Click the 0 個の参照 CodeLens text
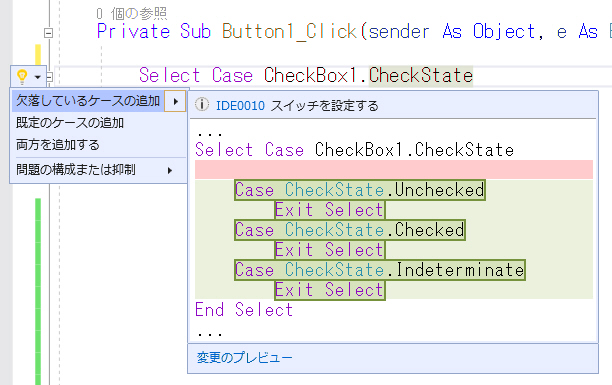612x385 pixels. [x=132, y=14]
